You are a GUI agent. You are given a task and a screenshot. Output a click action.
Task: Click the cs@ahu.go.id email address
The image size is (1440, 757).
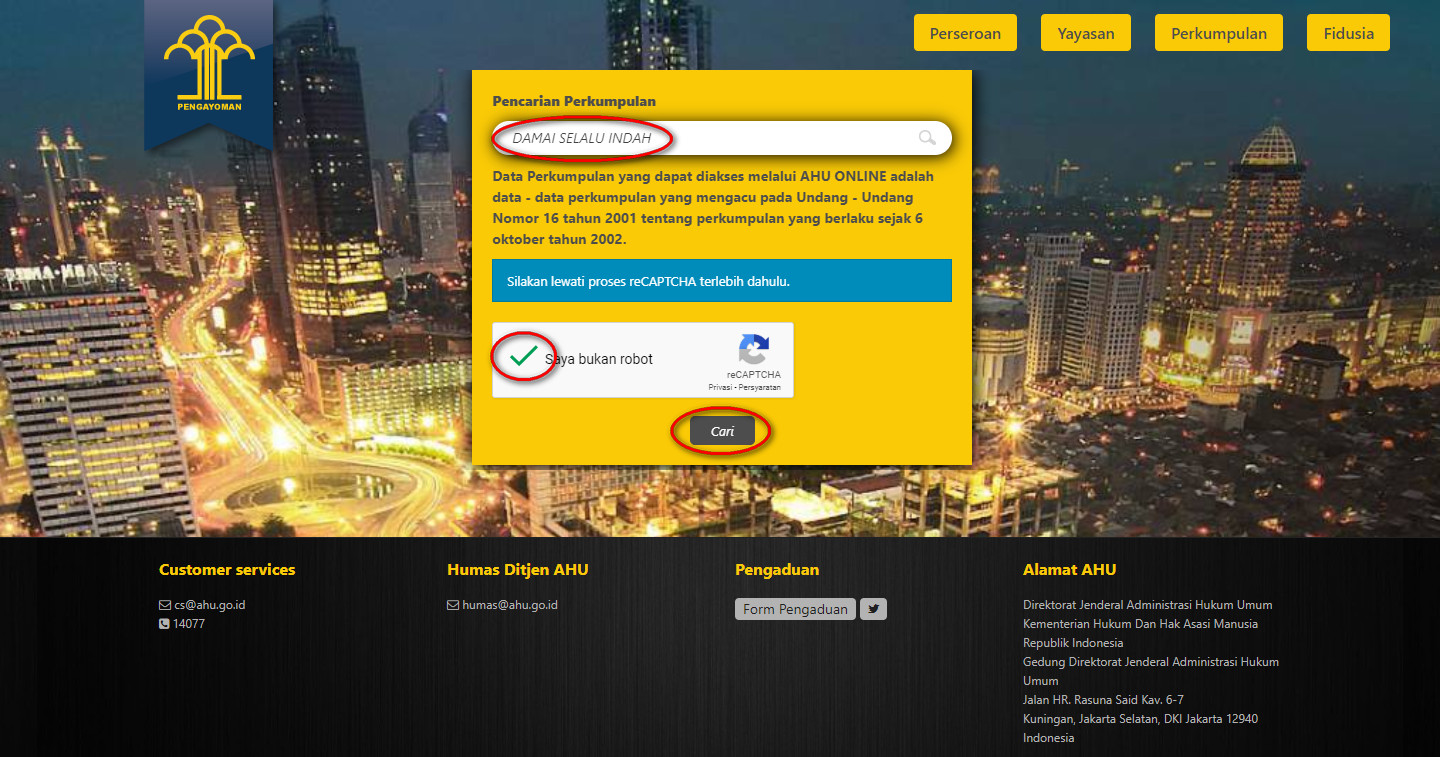[x=209, y=605]
